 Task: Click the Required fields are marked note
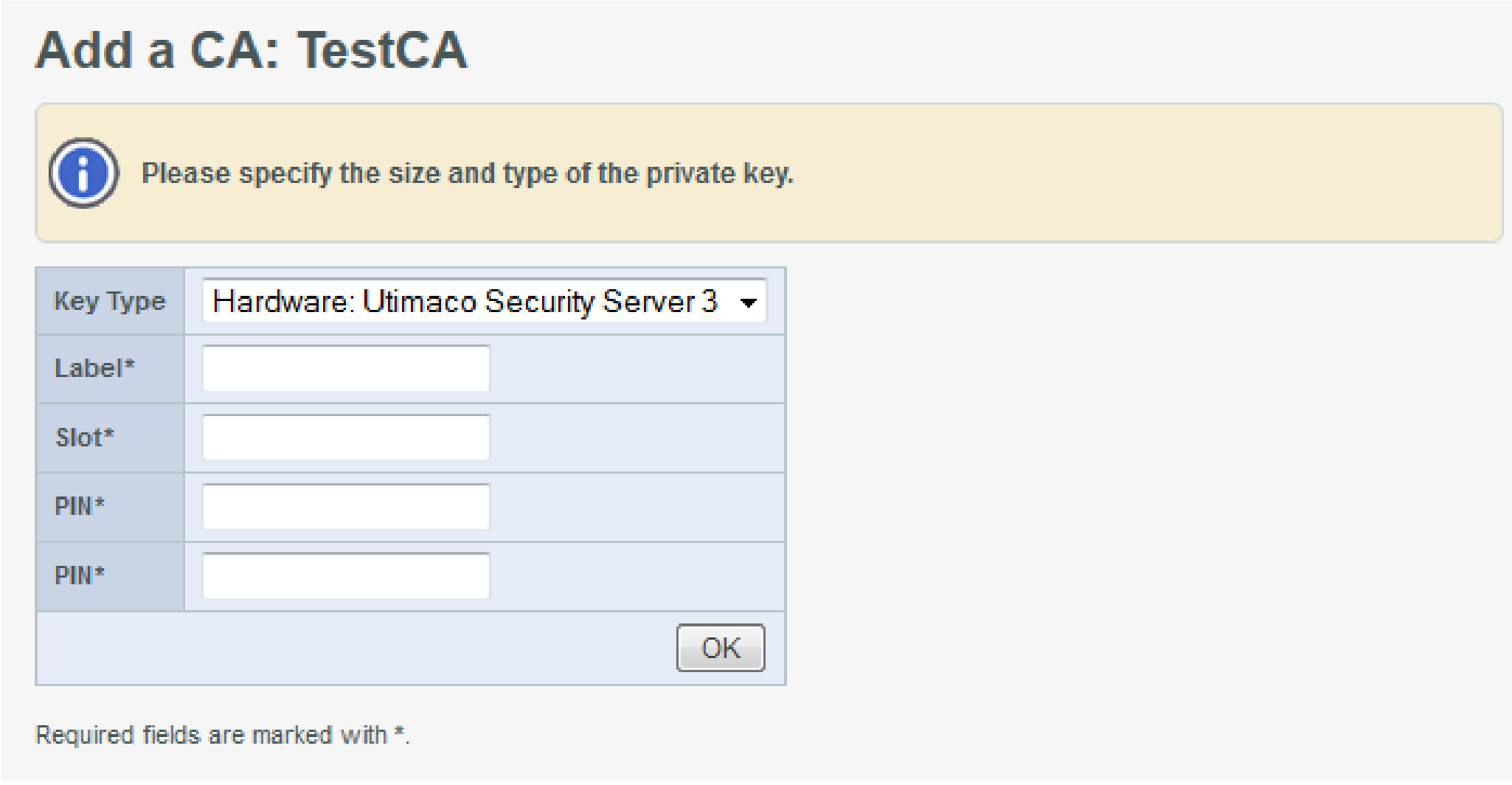tap(222, 735)
